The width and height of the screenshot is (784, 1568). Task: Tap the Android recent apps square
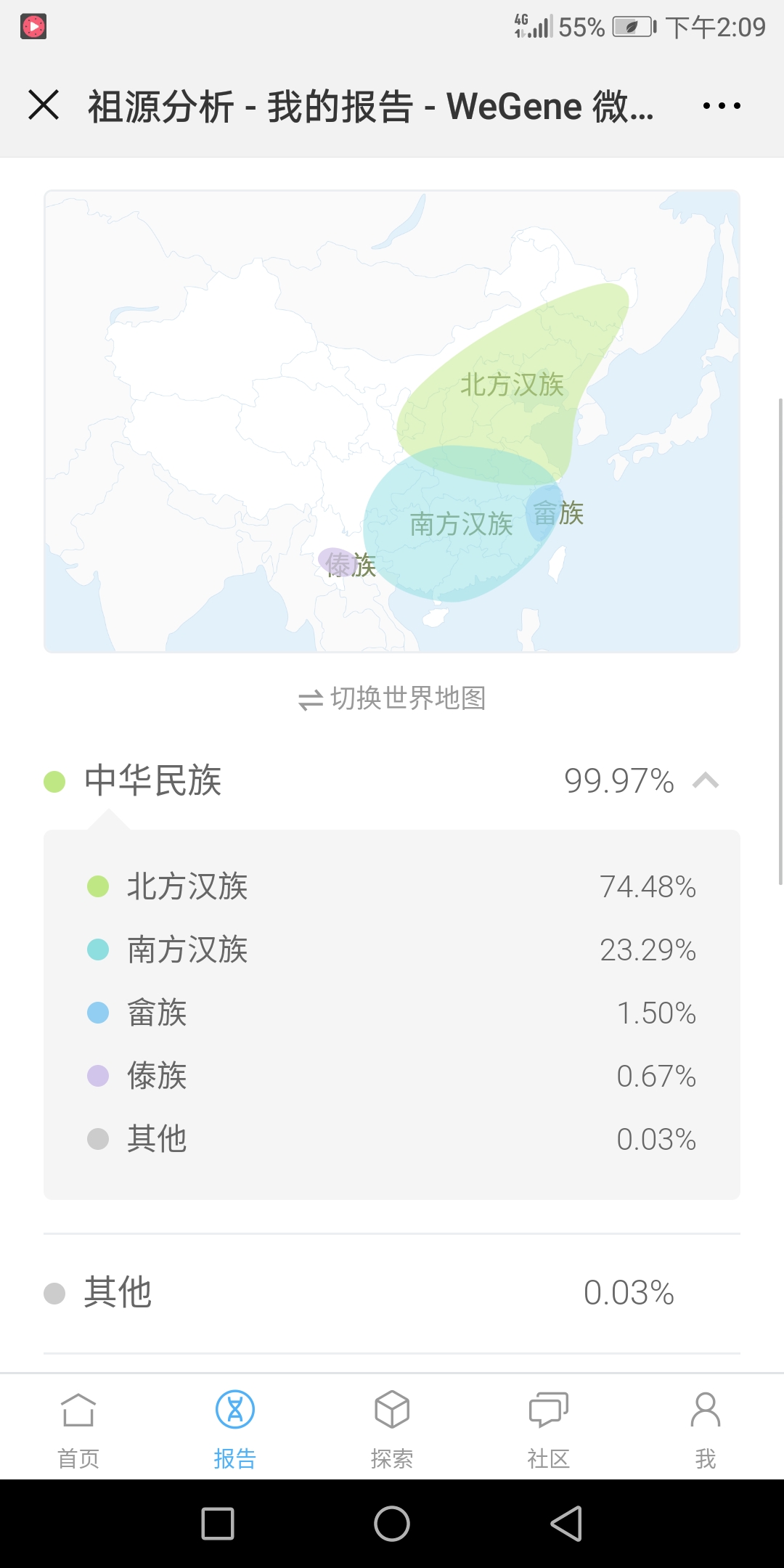(x=218, y=1523)
